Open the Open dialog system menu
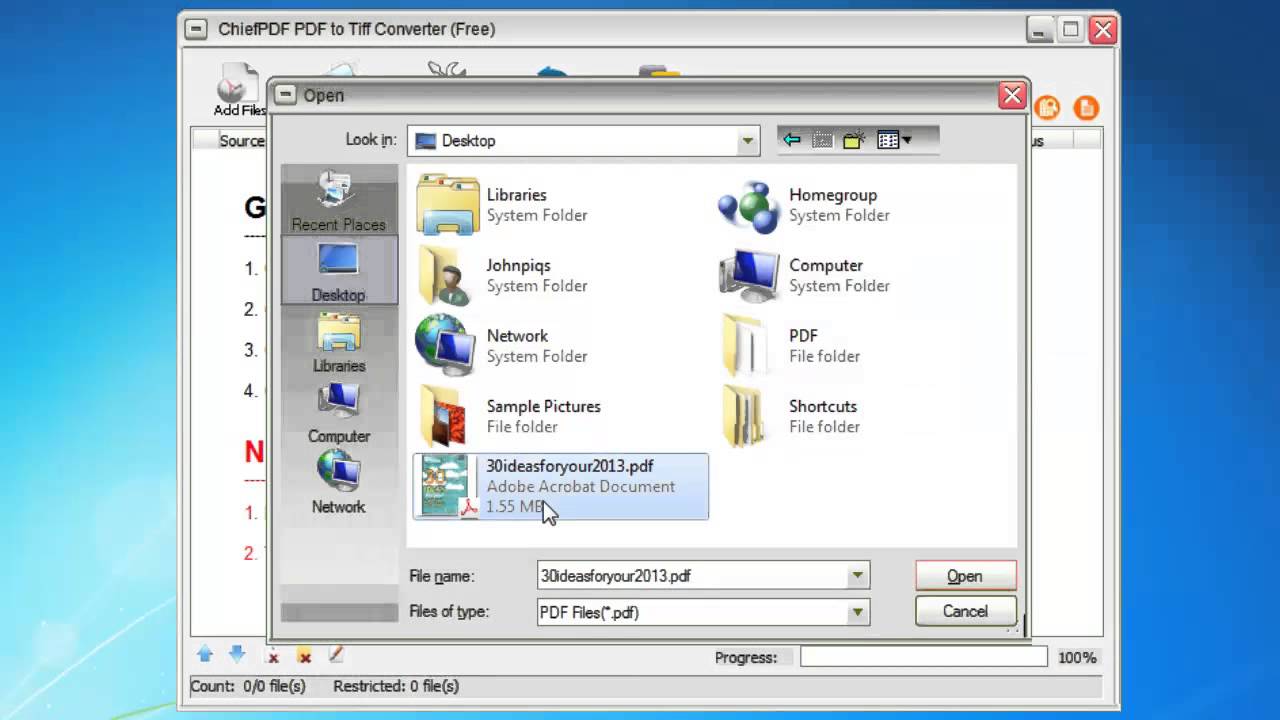This screenshot has height=720, width=1280. pyautogui.click(x=286, y=95)
